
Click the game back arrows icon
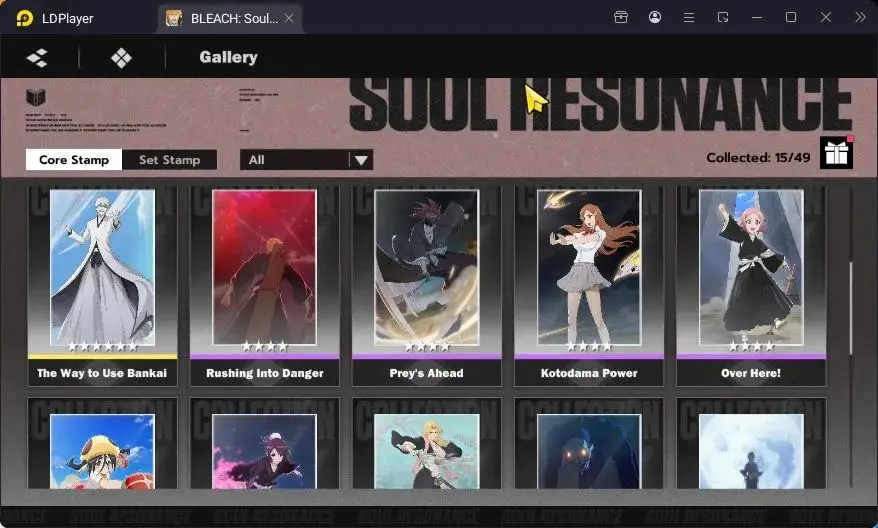pyautogui.click(x=37, y=58)
